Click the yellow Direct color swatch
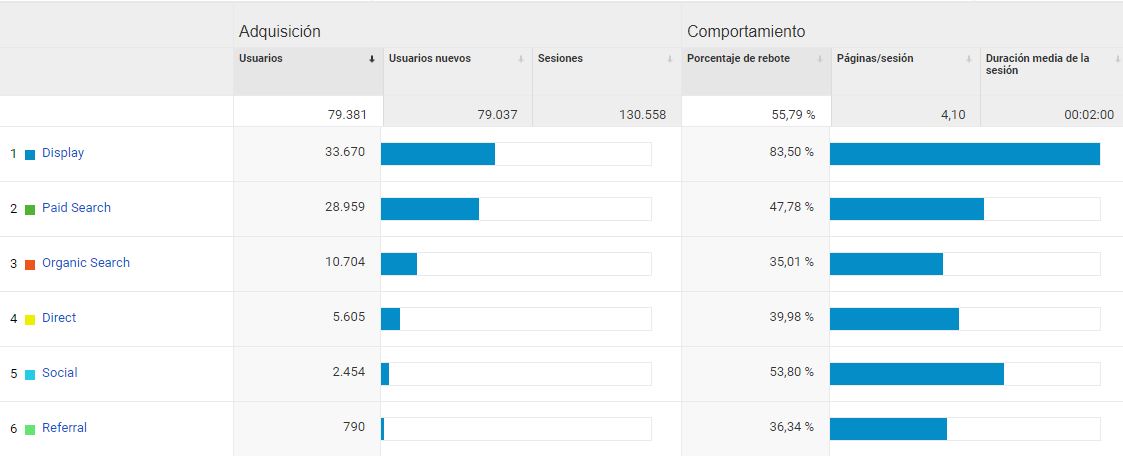This screenshot has width=1123, height=456. click(x=30, y=319)
